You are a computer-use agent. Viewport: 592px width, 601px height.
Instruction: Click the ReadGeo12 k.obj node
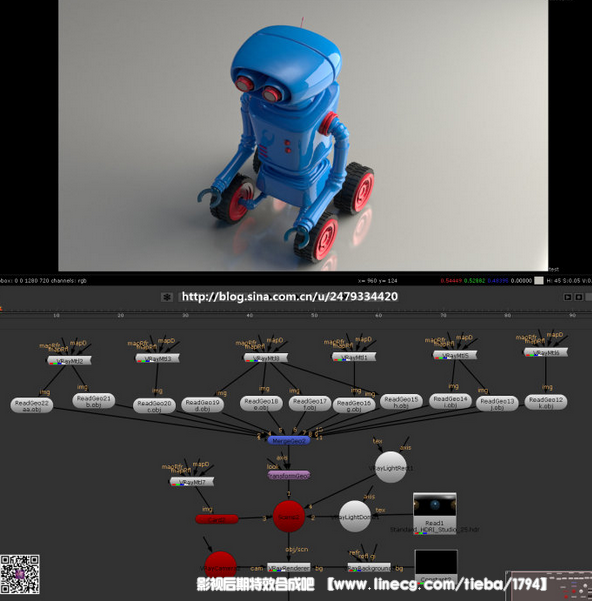546,402
